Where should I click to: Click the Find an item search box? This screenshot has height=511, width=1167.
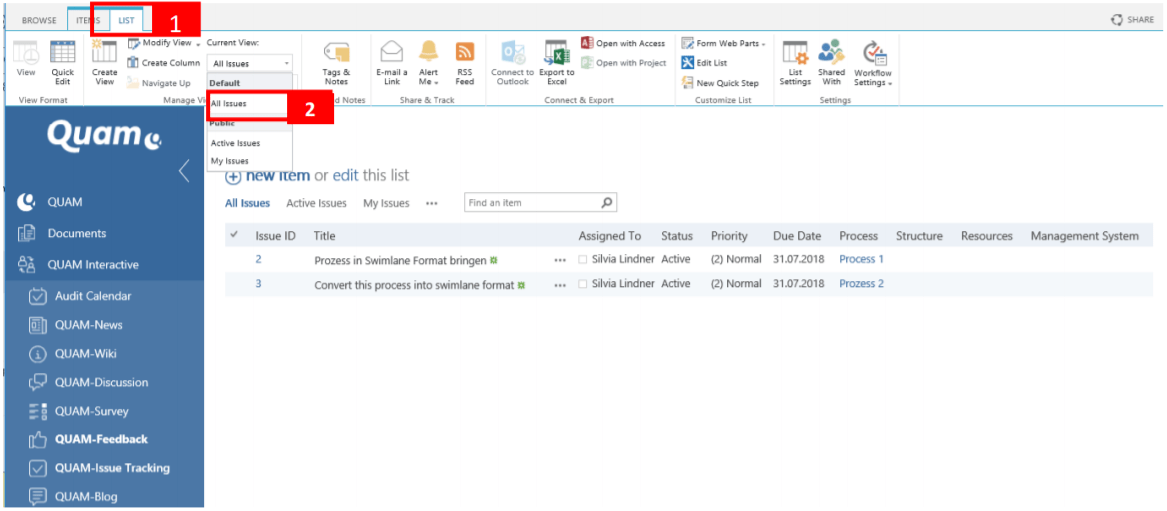point(532,203)
